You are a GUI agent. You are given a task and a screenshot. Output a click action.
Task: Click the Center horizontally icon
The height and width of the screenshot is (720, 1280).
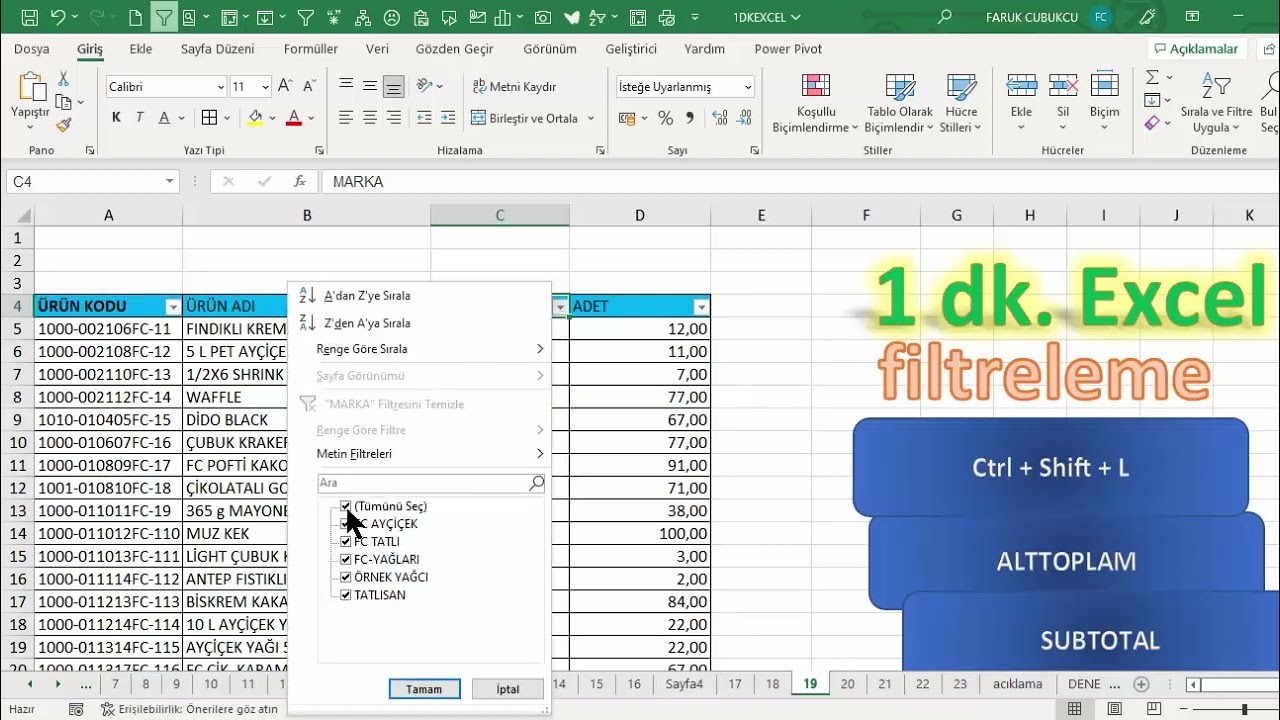point(370,118)
